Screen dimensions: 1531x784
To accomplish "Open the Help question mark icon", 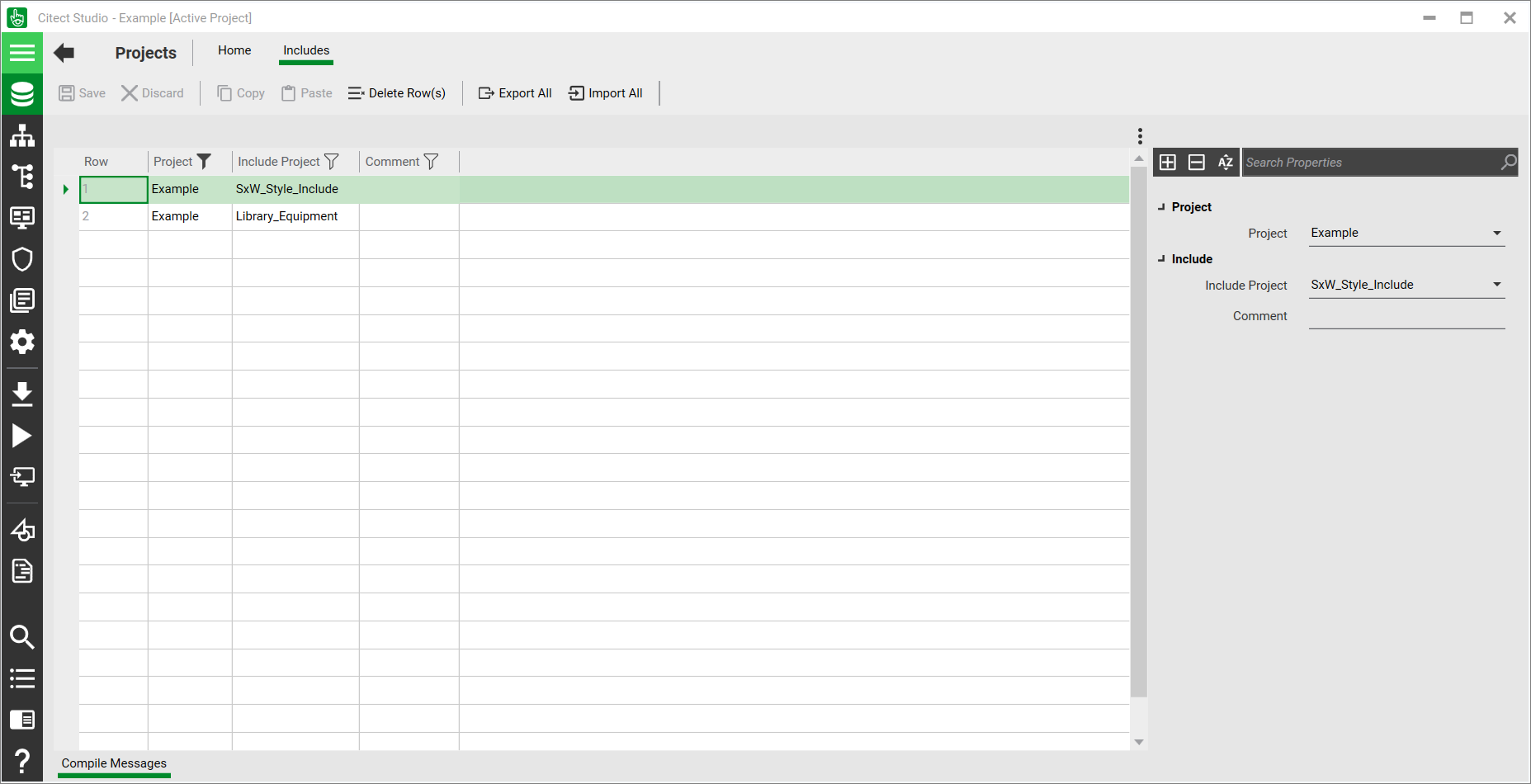I will [x=22, y=761].
